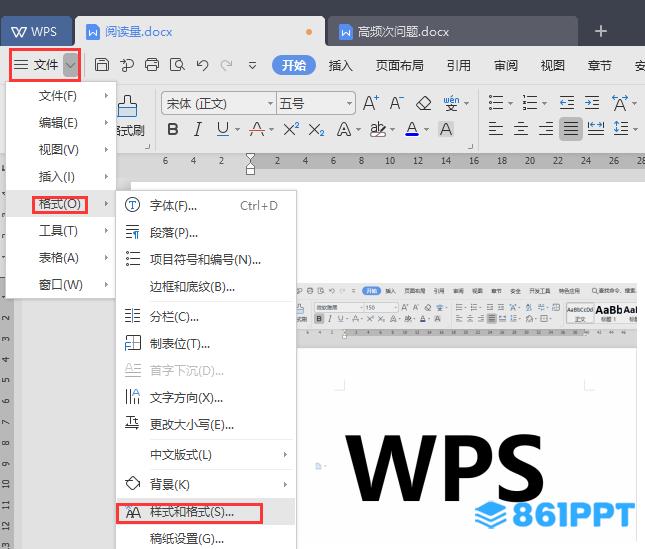645x549 pixels.
Task: Open the 工具(T) menu entry
Action: click(60, 231)
